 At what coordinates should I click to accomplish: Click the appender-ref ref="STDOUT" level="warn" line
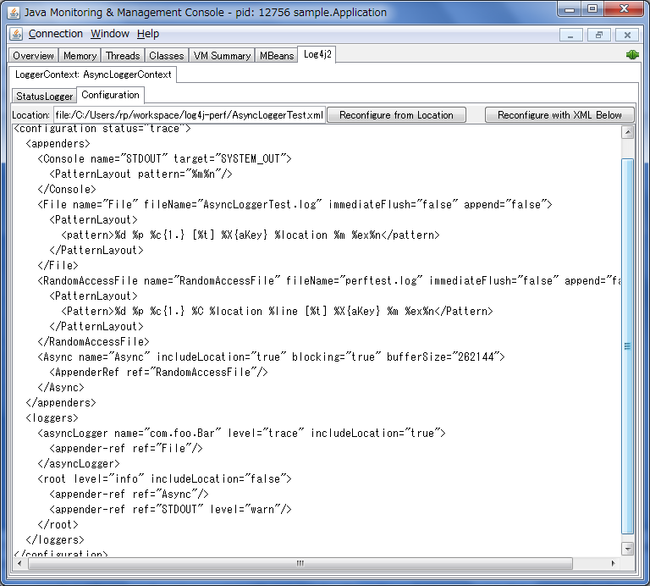click(170, 510)
